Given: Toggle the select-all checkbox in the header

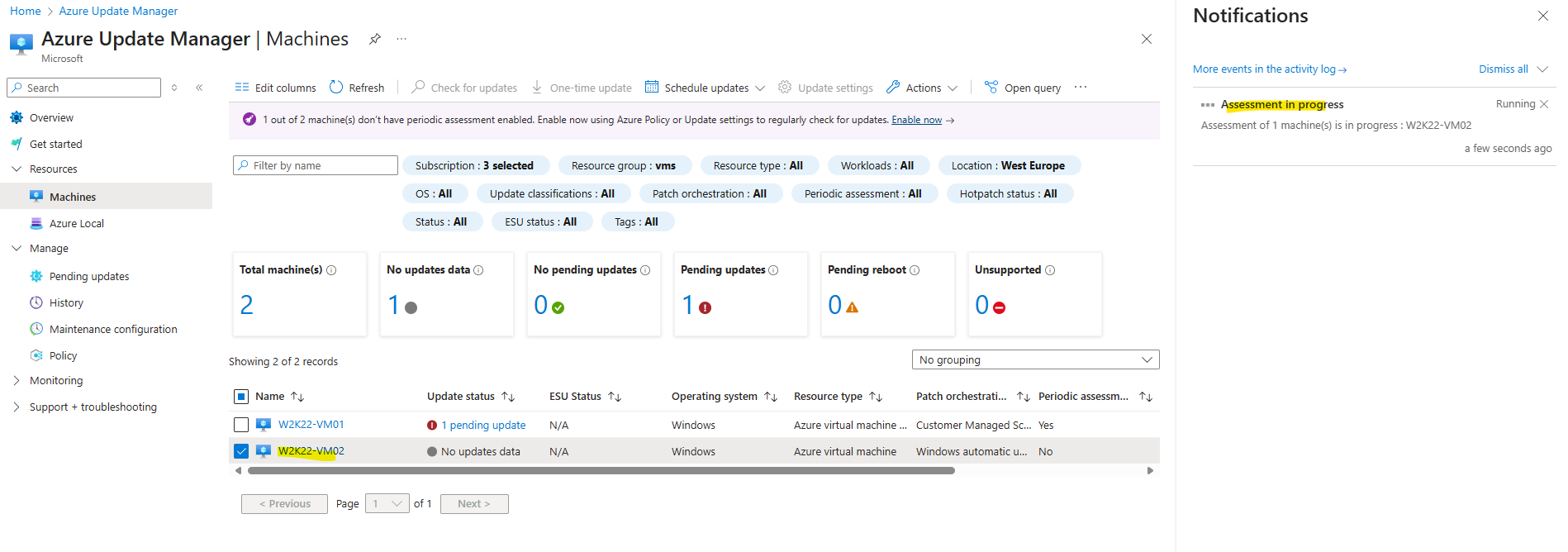Looking at the screenshot, I should click(x=241, y=397).
